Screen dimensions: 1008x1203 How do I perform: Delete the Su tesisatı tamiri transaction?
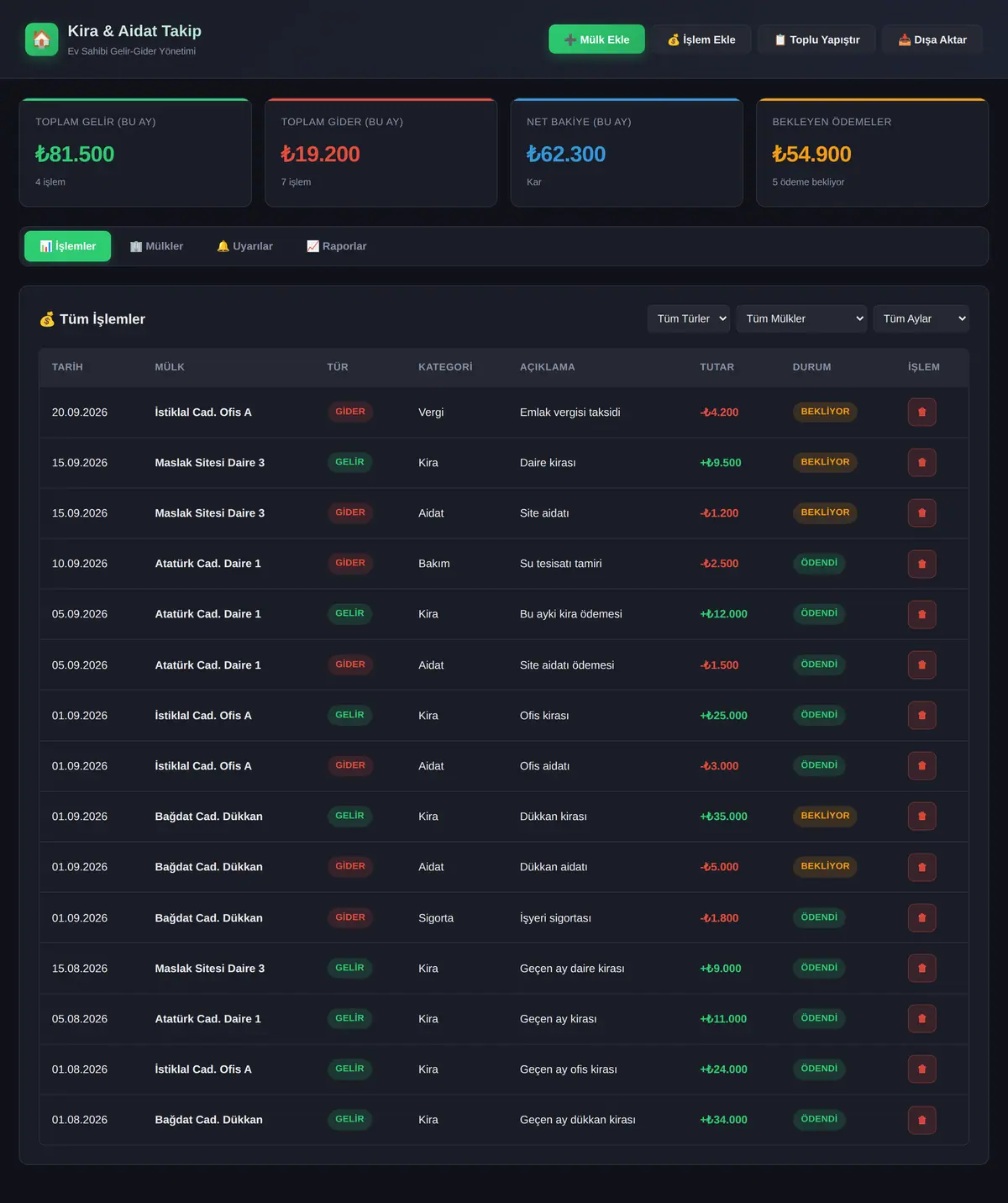click(921, 564)
